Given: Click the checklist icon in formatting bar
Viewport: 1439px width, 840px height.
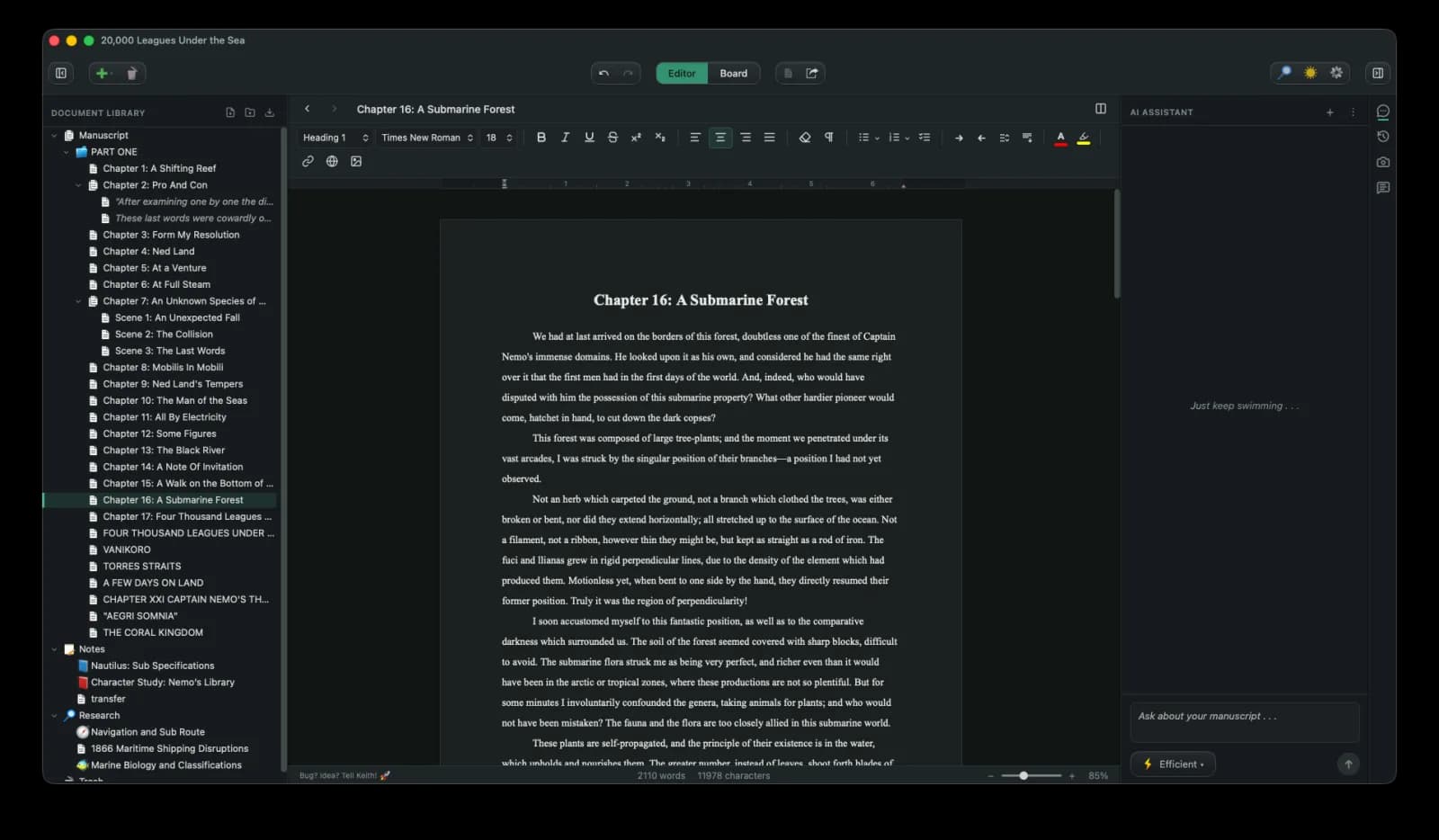Looking at the screenshot, I should pyautogui.click(x=925, y=138).
